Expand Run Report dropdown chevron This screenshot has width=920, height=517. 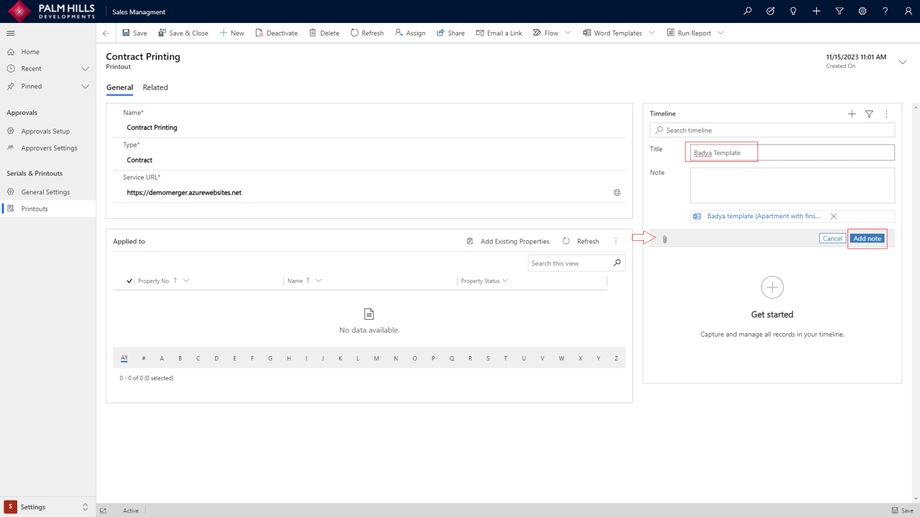pos(721,33)
